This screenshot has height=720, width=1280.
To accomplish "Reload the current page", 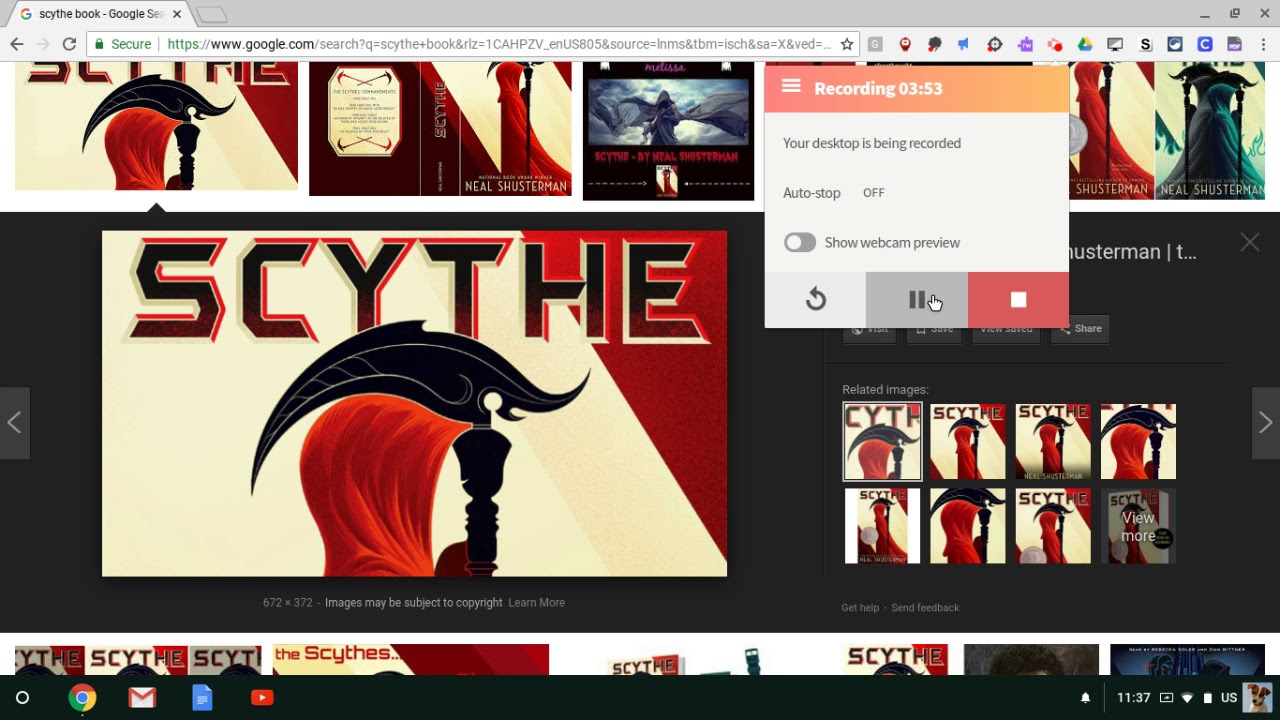I will (69, 44).
